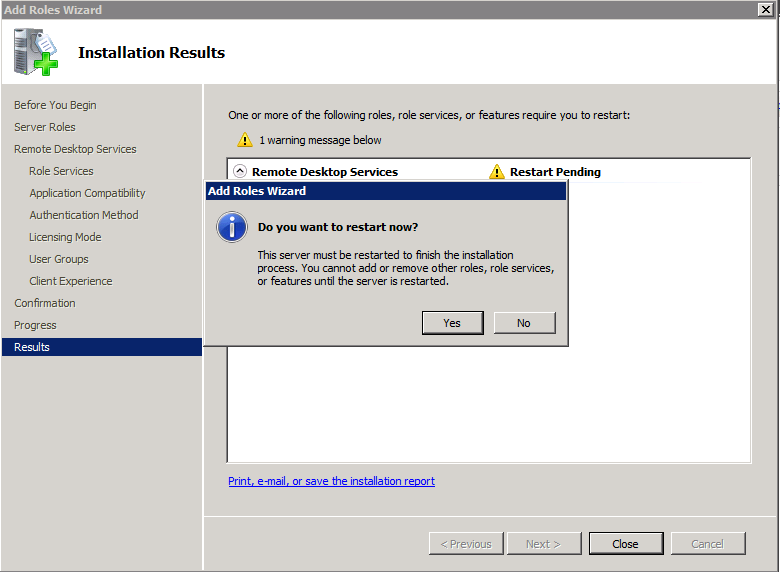This screenshot has width=780, height=572.
Task: Select the Progress step
Action: pos(35,325)
